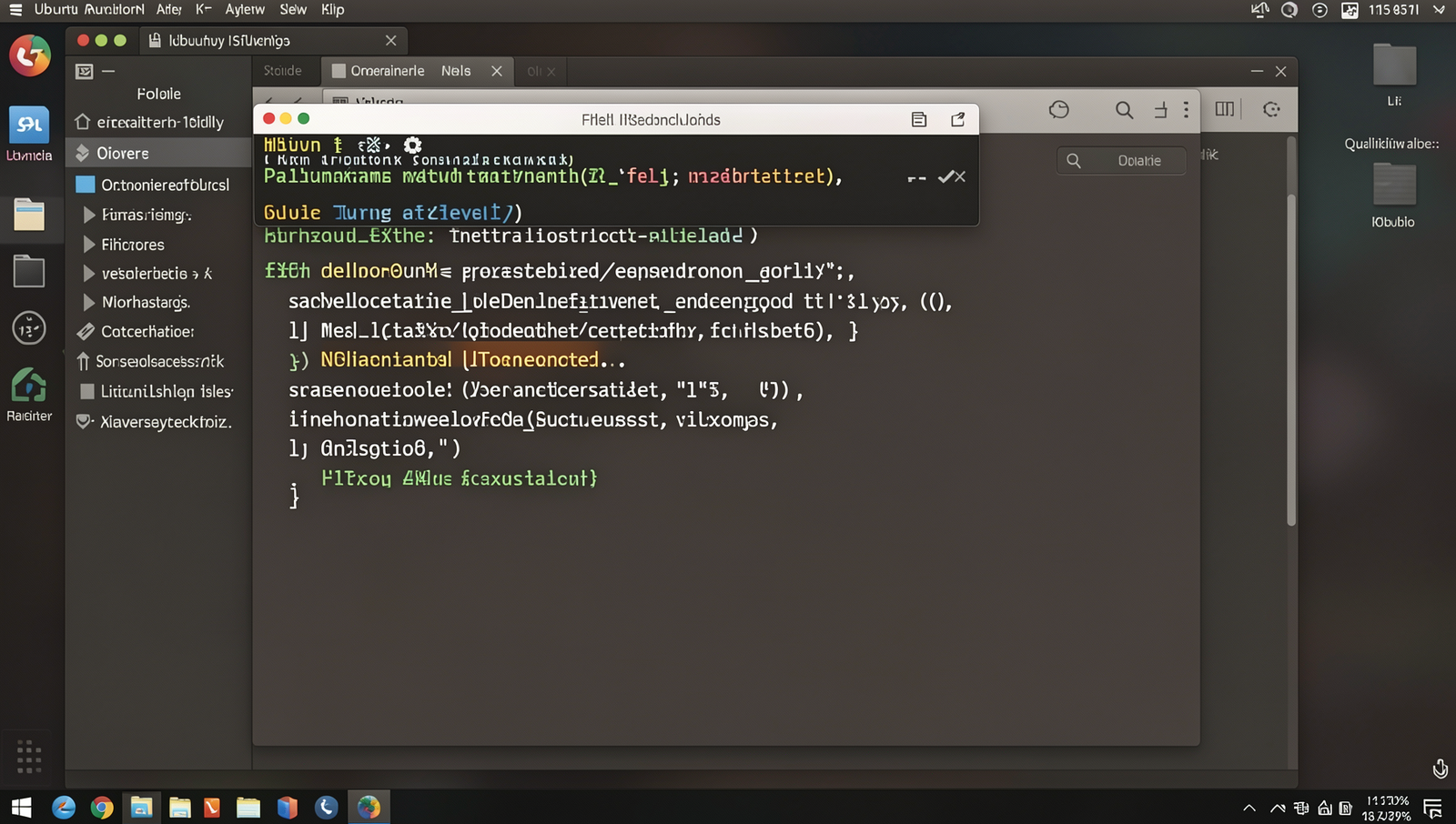
Task: Expand the 'Furrasrisimgr' tree node
Action: click(x=89, y=215)
